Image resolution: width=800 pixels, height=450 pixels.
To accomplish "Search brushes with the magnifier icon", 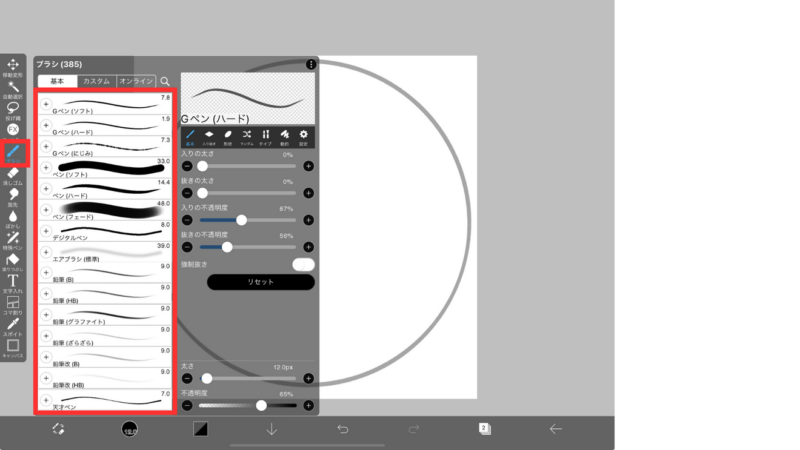I will (165, 81).
